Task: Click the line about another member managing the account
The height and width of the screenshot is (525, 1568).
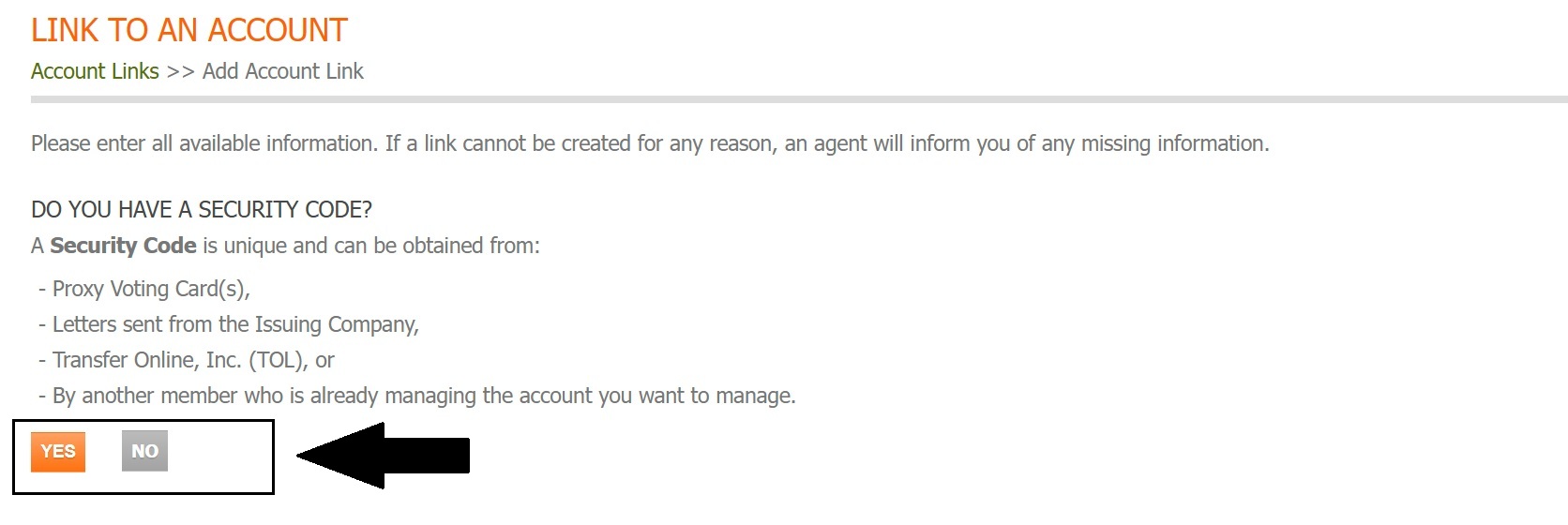Action: 423,396
